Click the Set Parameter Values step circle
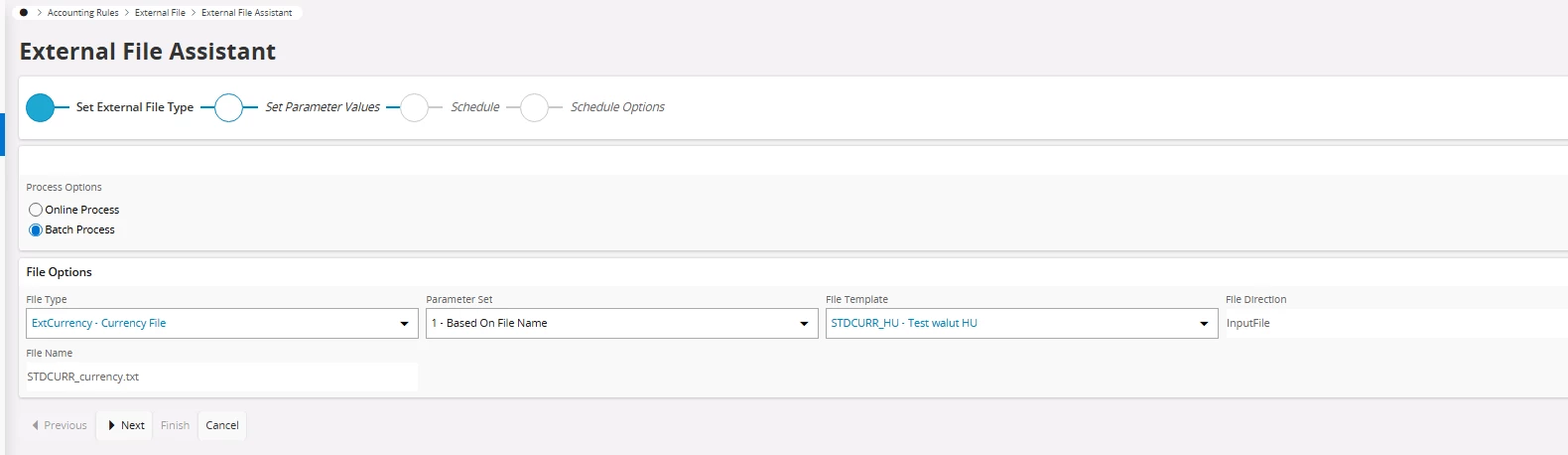Screen dimensions: 1568x455 228,107
